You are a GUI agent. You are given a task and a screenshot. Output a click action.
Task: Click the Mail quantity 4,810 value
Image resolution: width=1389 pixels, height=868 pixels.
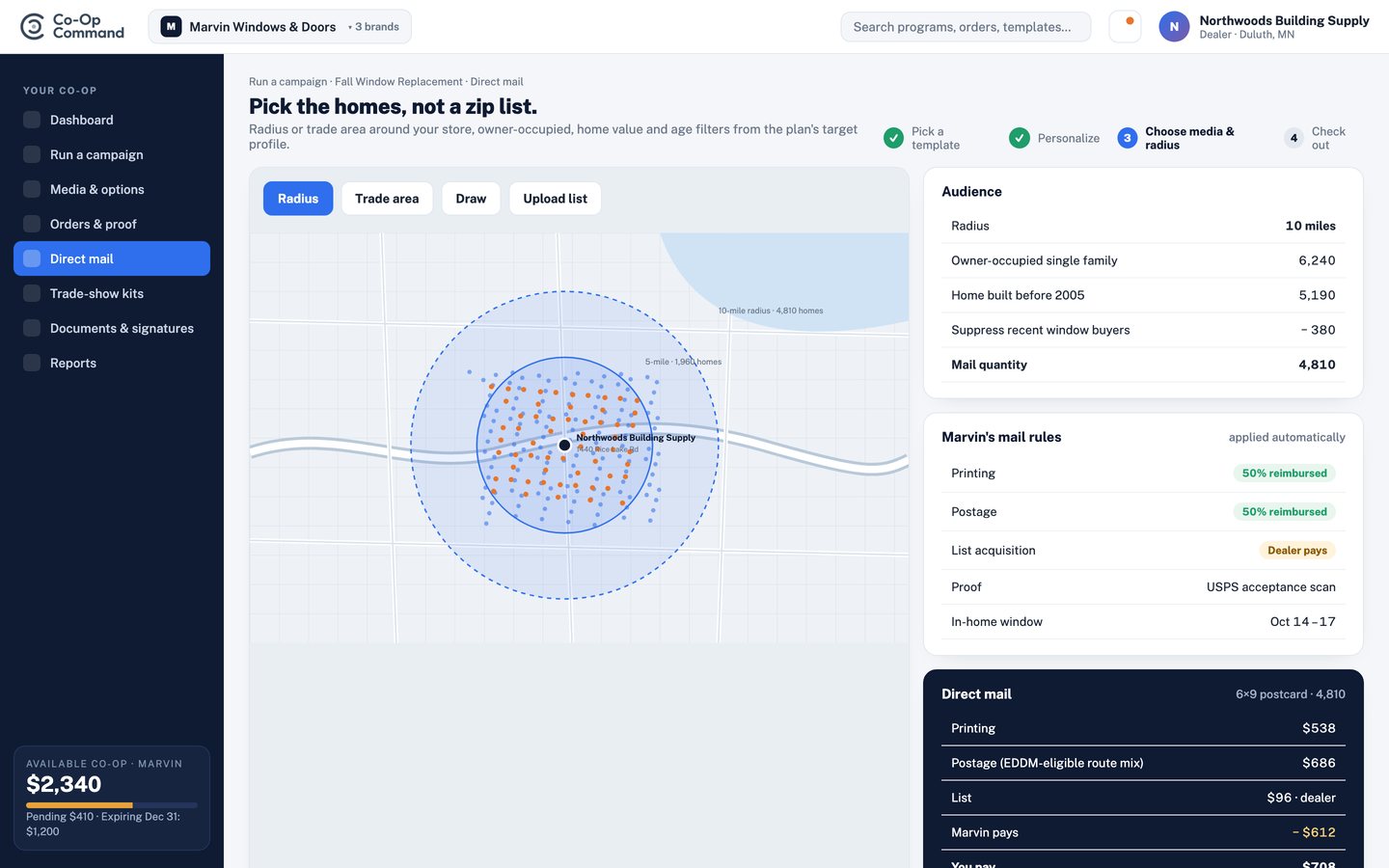(x=1317, y=365)
